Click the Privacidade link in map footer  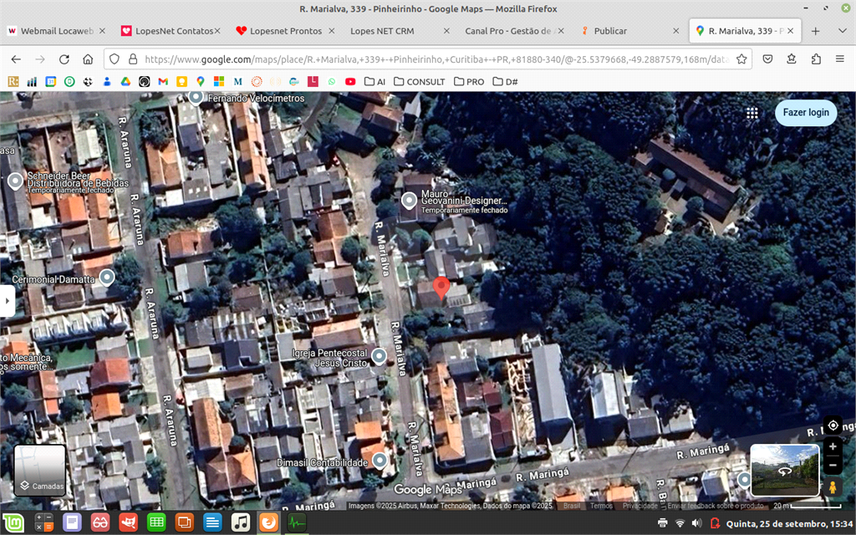(640, 506)
